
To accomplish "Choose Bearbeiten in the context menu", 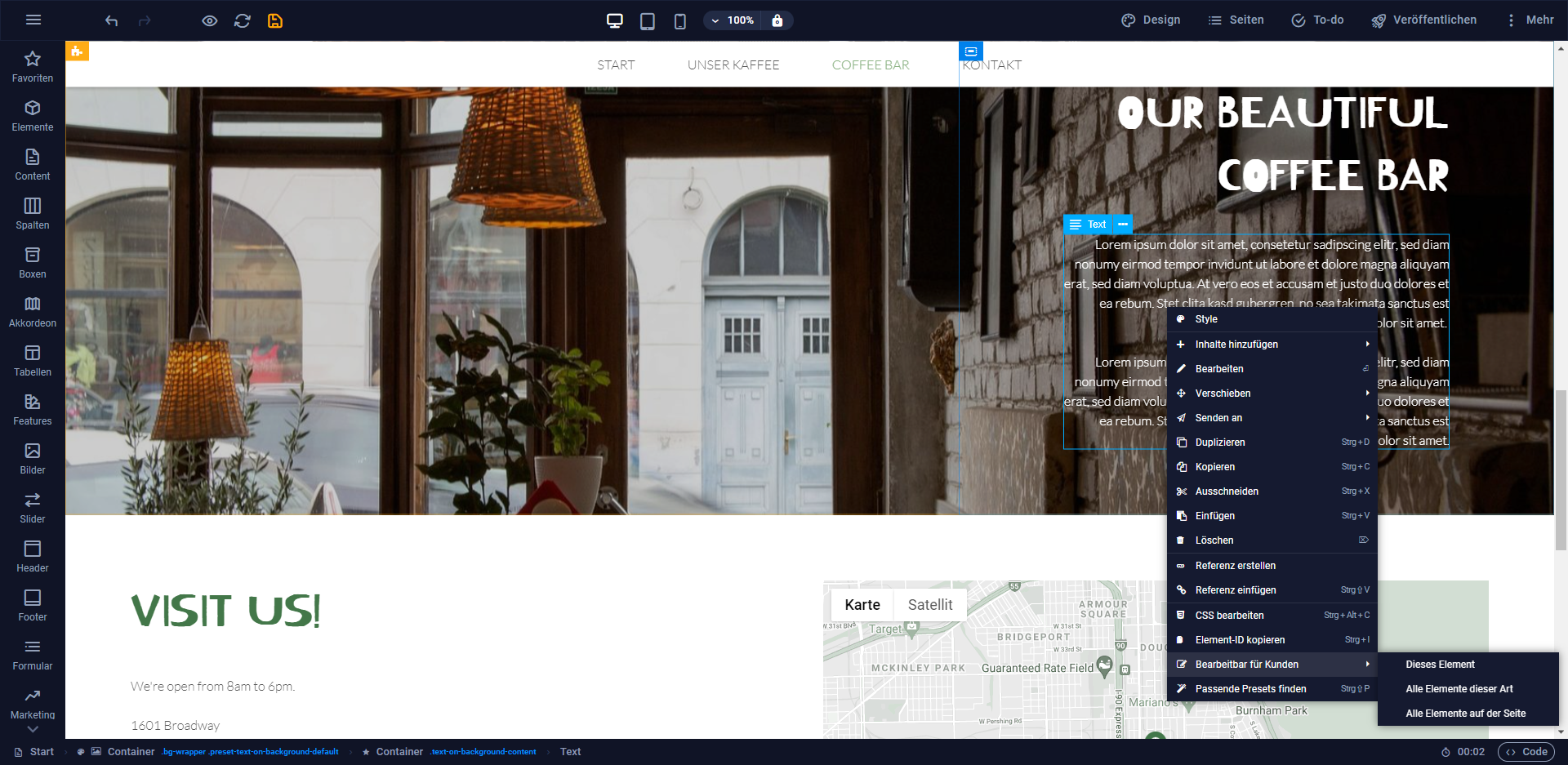I will click(x=1272, y=369).
